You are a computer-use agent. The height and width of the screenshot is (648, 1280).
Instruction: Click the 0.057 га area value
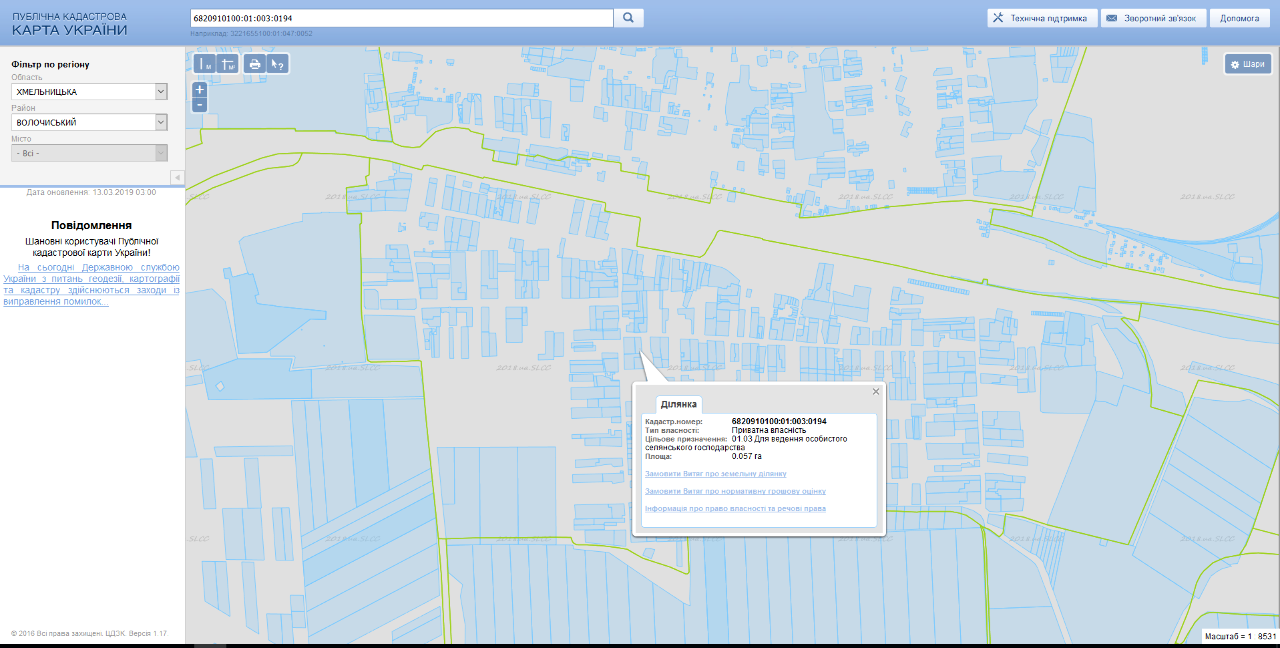click(747, 456)
